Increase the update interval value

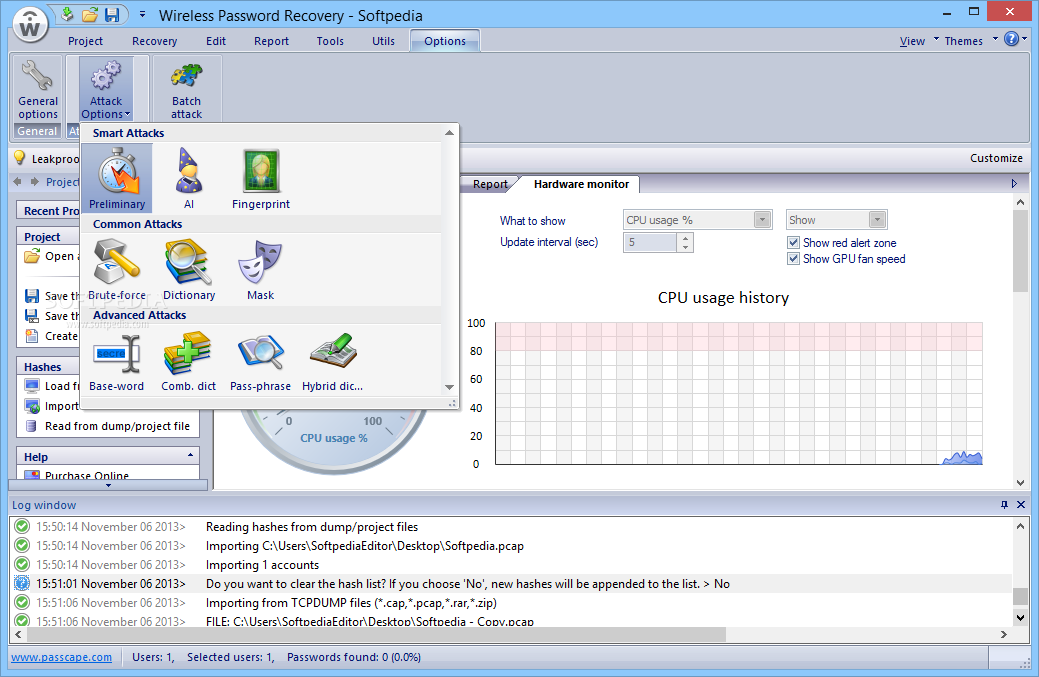[685, 237]
